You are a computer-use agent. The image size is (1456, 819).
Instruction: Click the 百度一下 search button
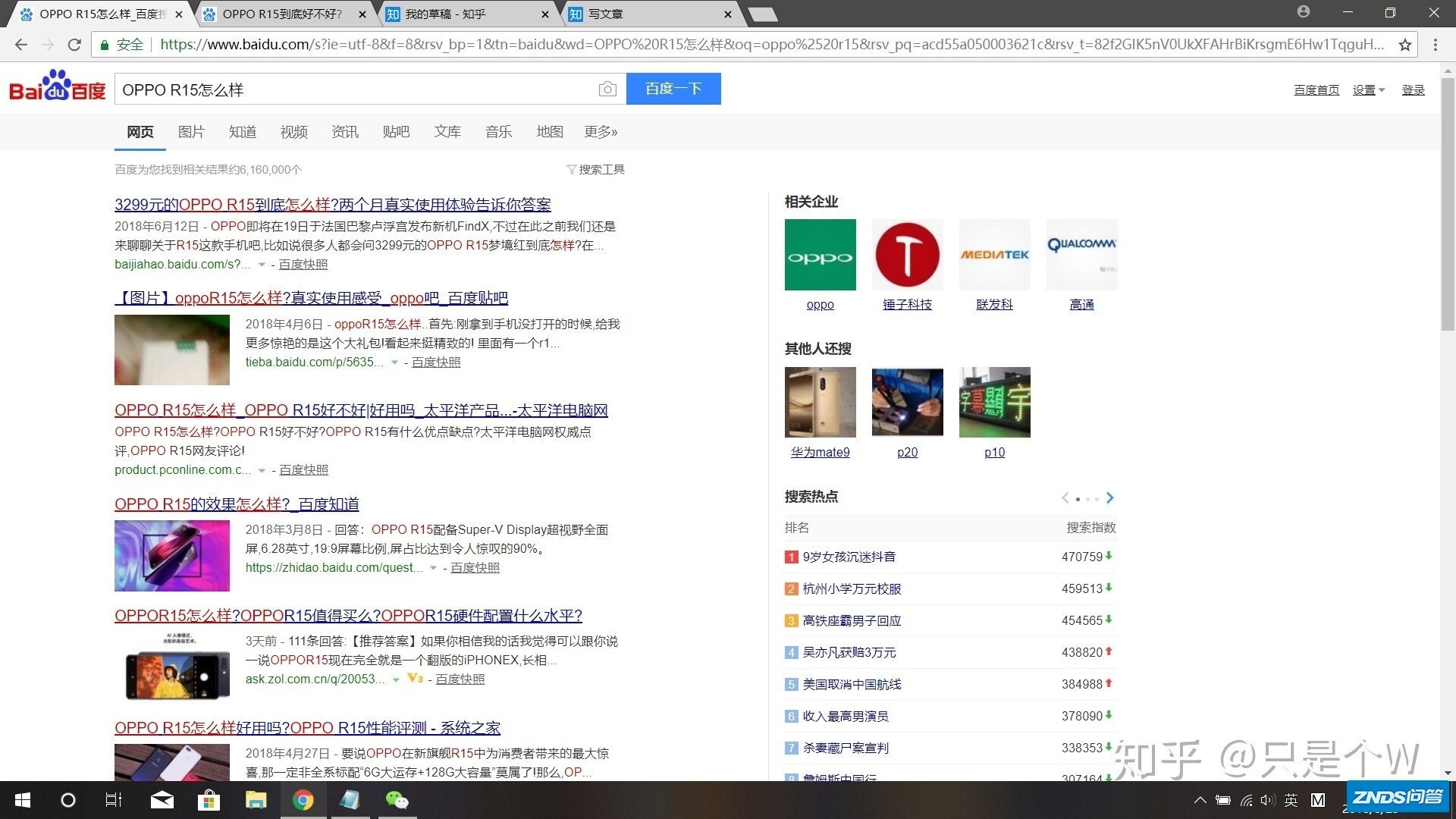tap(673, 89)
